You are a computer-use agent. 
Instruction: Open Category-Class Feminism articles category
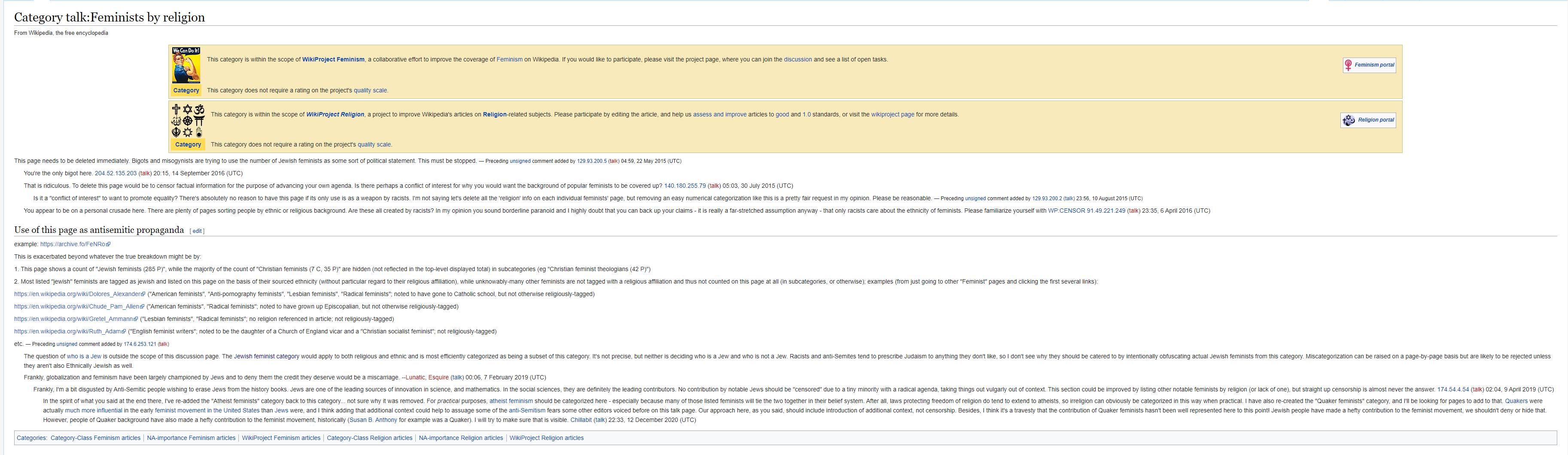[96, 439]
